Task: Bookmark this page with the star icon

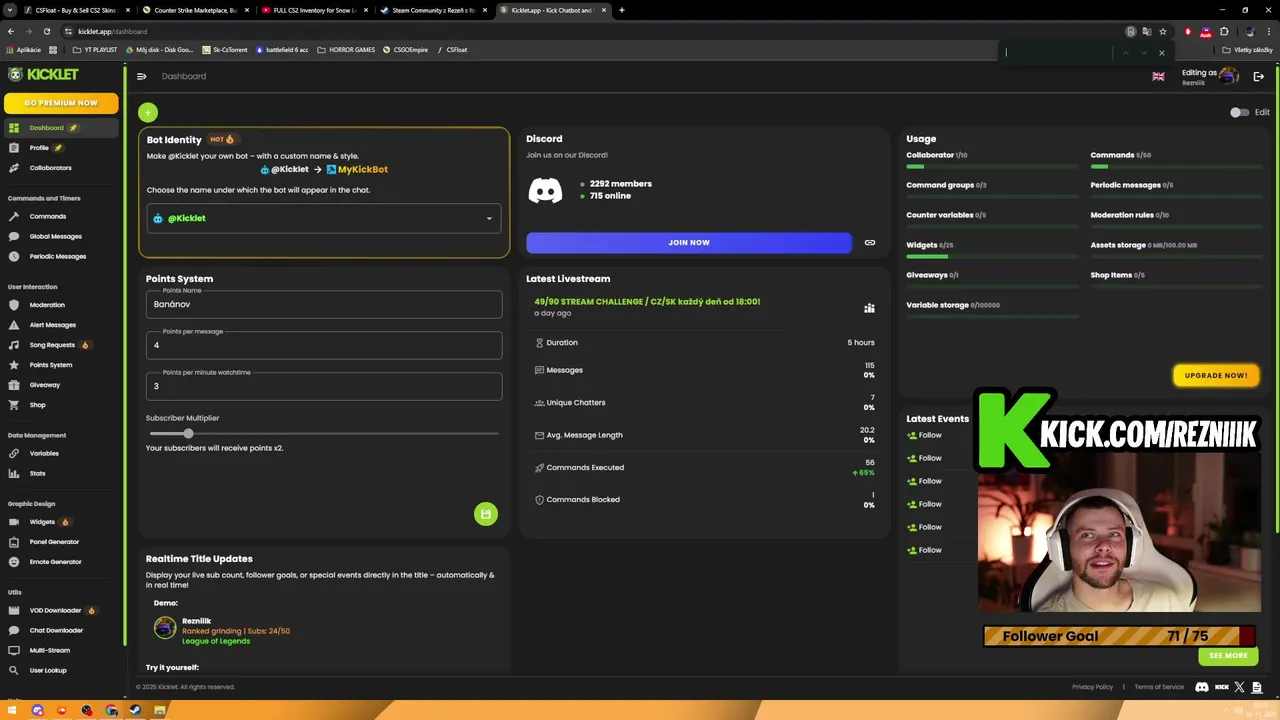Action: click(1162, 31)
